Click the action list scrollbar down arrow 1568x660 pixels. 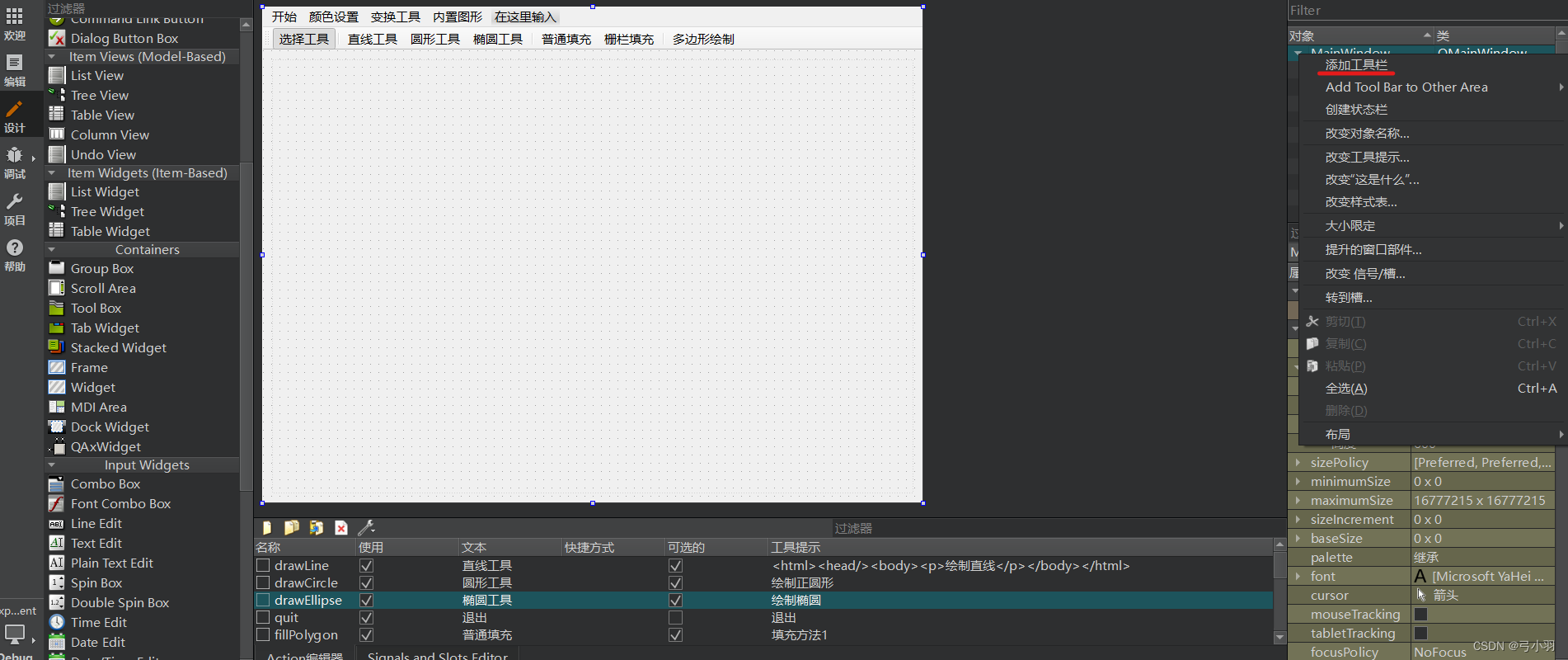[1279, 637]
